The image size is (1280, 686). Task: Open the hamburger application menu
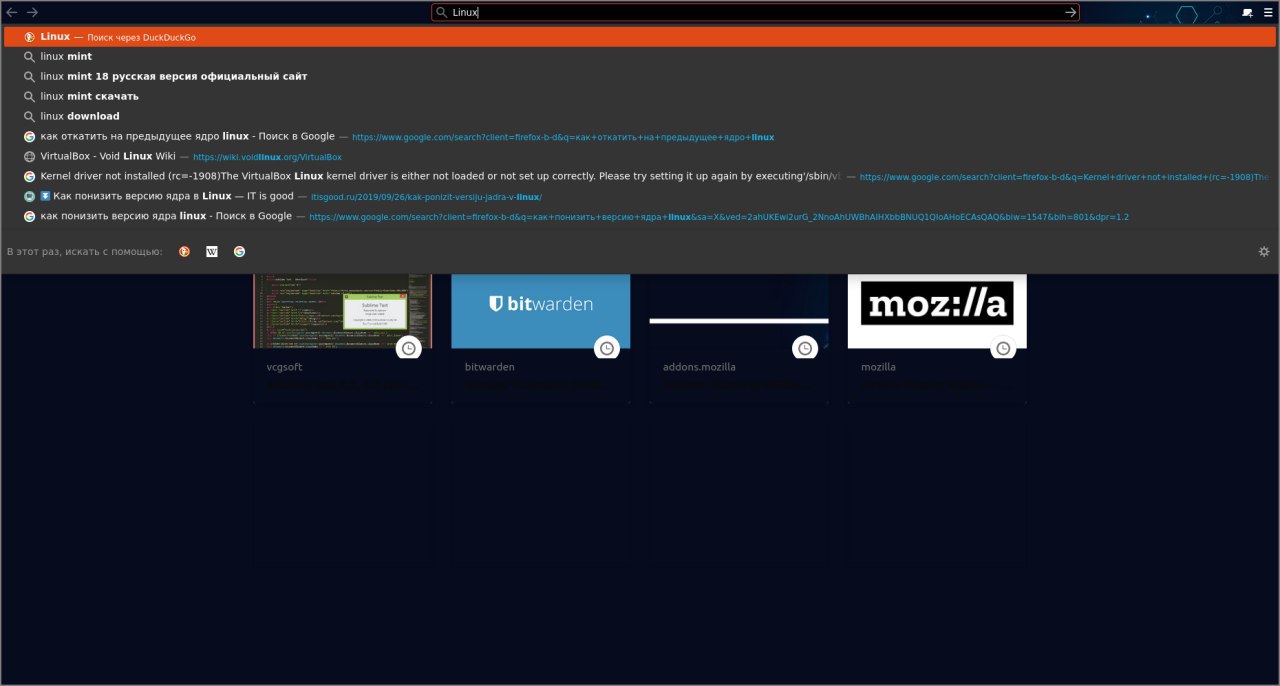(1267, 12)
